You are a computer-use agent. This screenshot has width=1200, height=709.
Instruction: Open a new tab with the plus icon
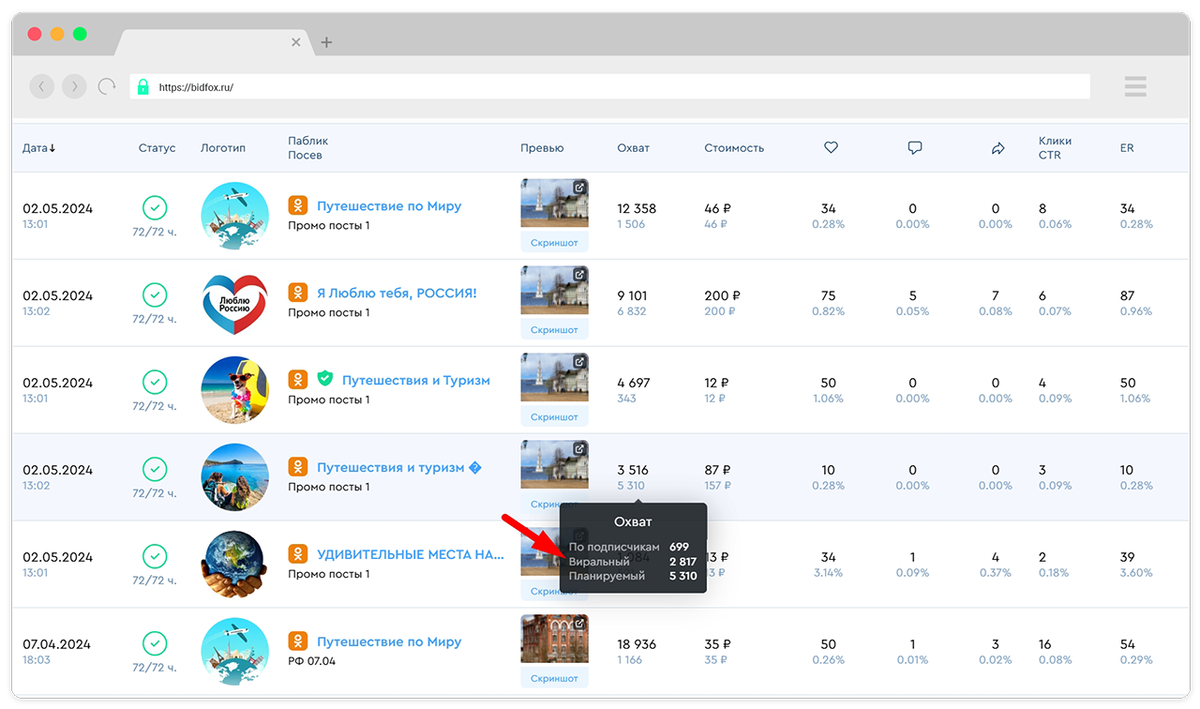coord(326,42)
